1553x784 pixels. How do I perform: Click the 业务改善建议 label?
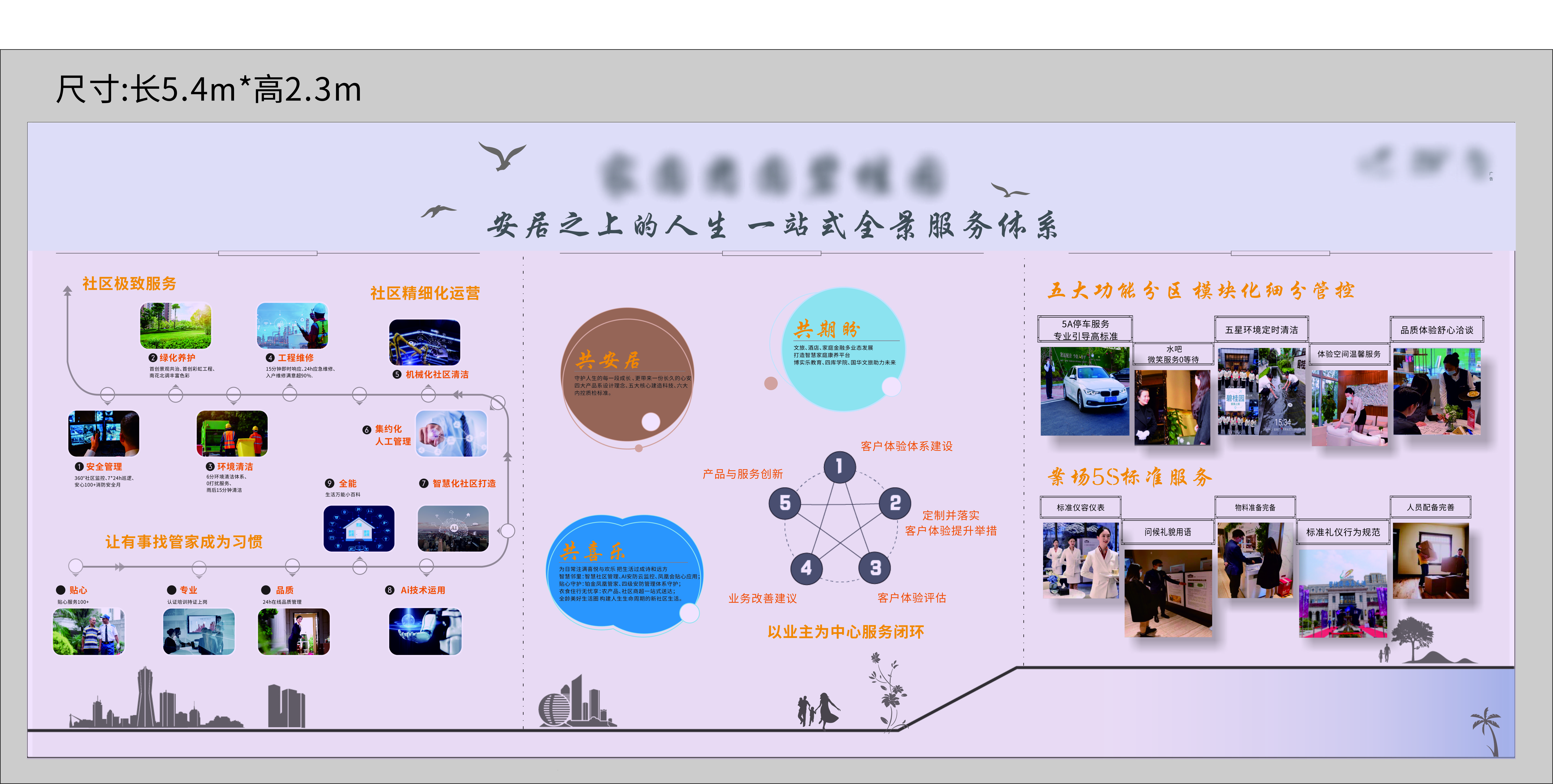click(x=763, y=598)
